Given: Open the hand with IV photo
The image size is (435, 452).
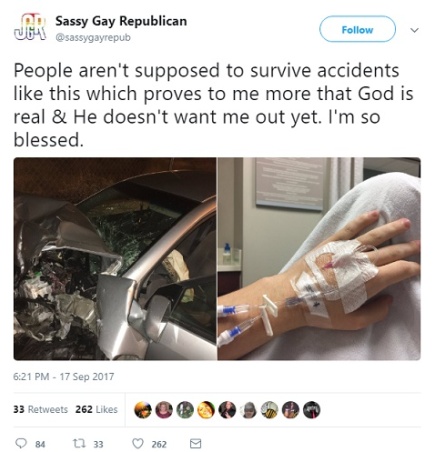Looking at the screenshot, I should [319, 259].
